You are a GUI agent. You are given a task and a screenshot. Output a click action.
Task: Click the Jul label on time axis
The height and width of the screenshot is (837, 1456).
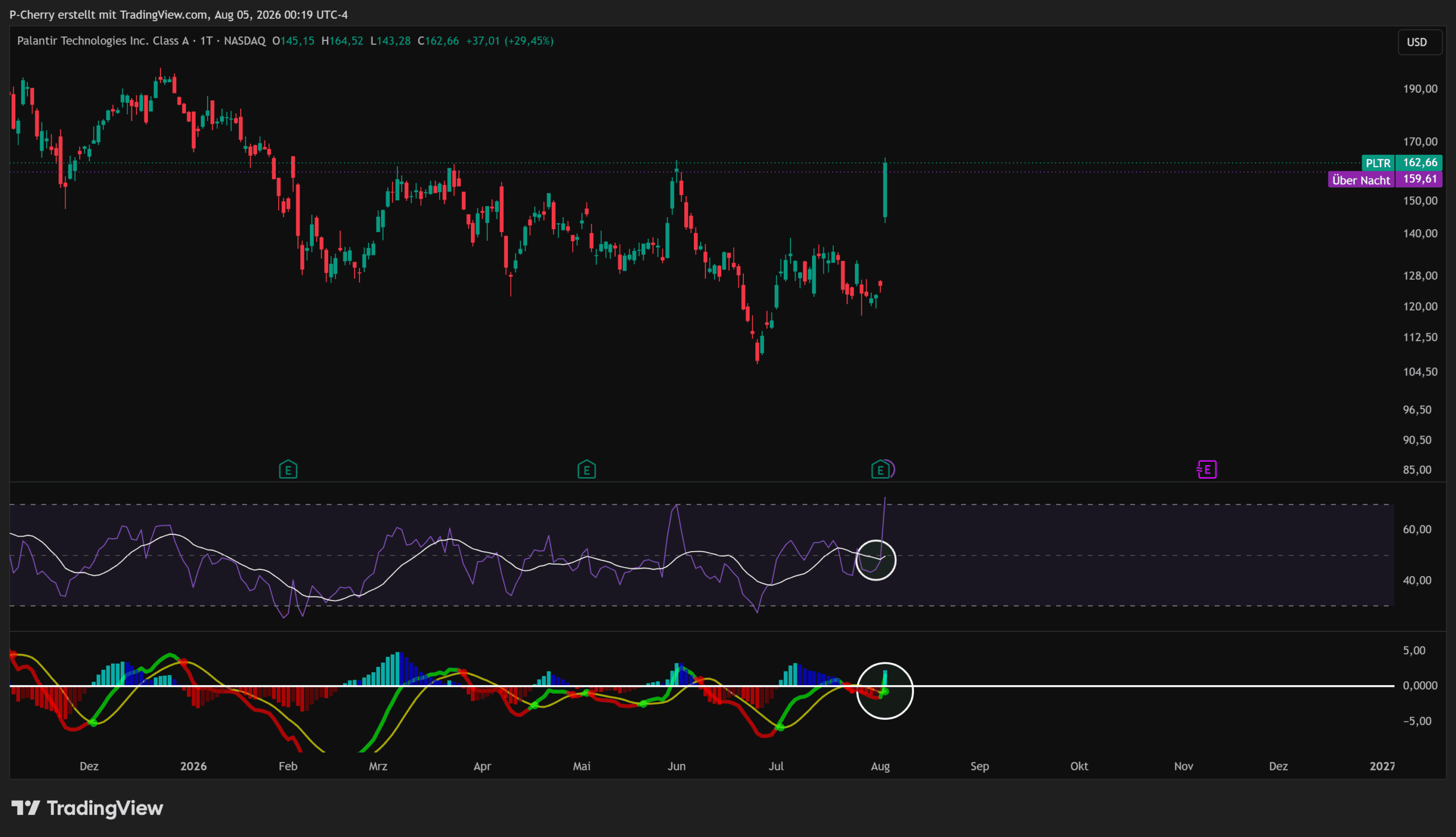point(776,766)
